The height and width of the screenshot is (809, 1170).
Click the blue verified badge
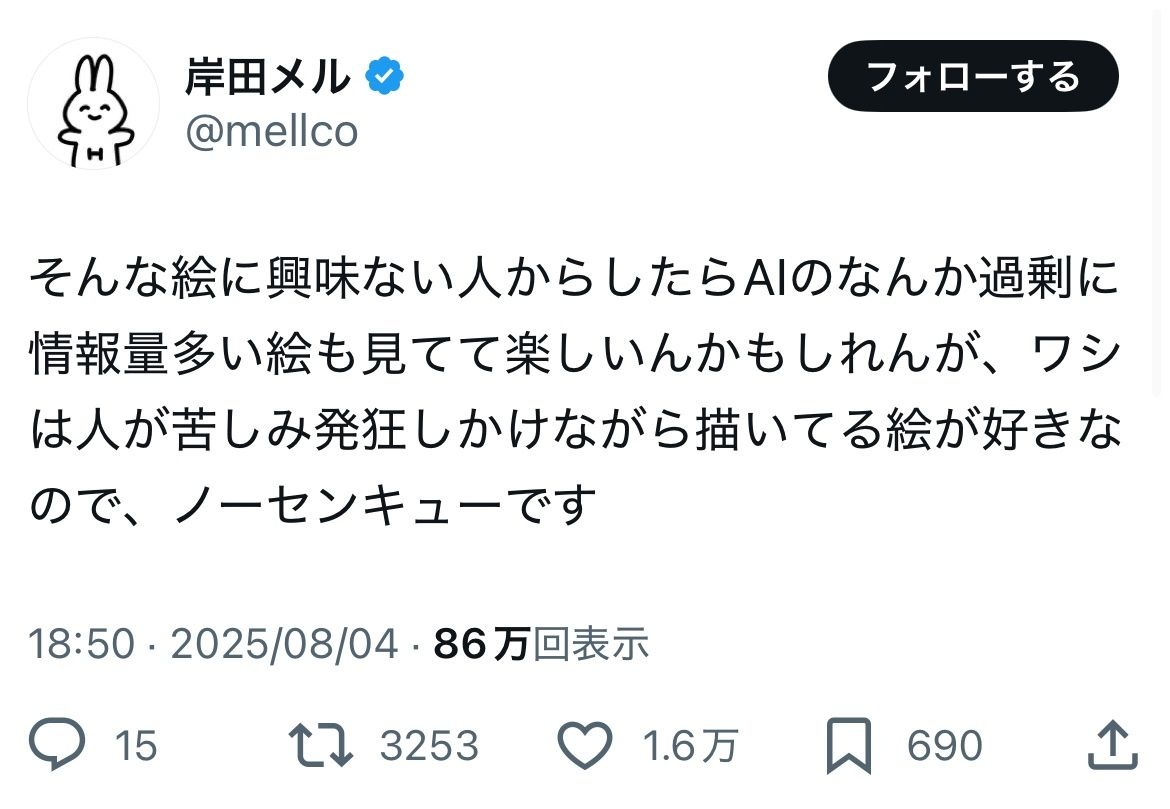[384, 77]
